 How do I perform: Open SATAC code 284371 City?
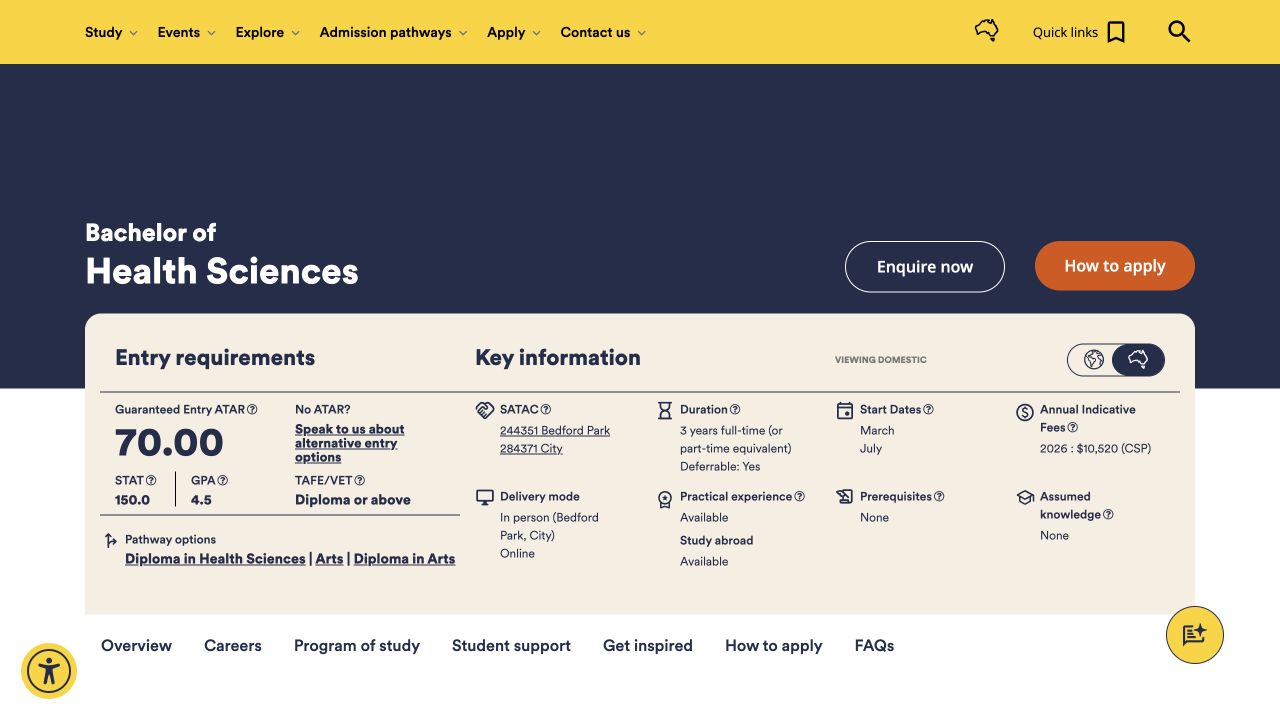tap(531, 449)
